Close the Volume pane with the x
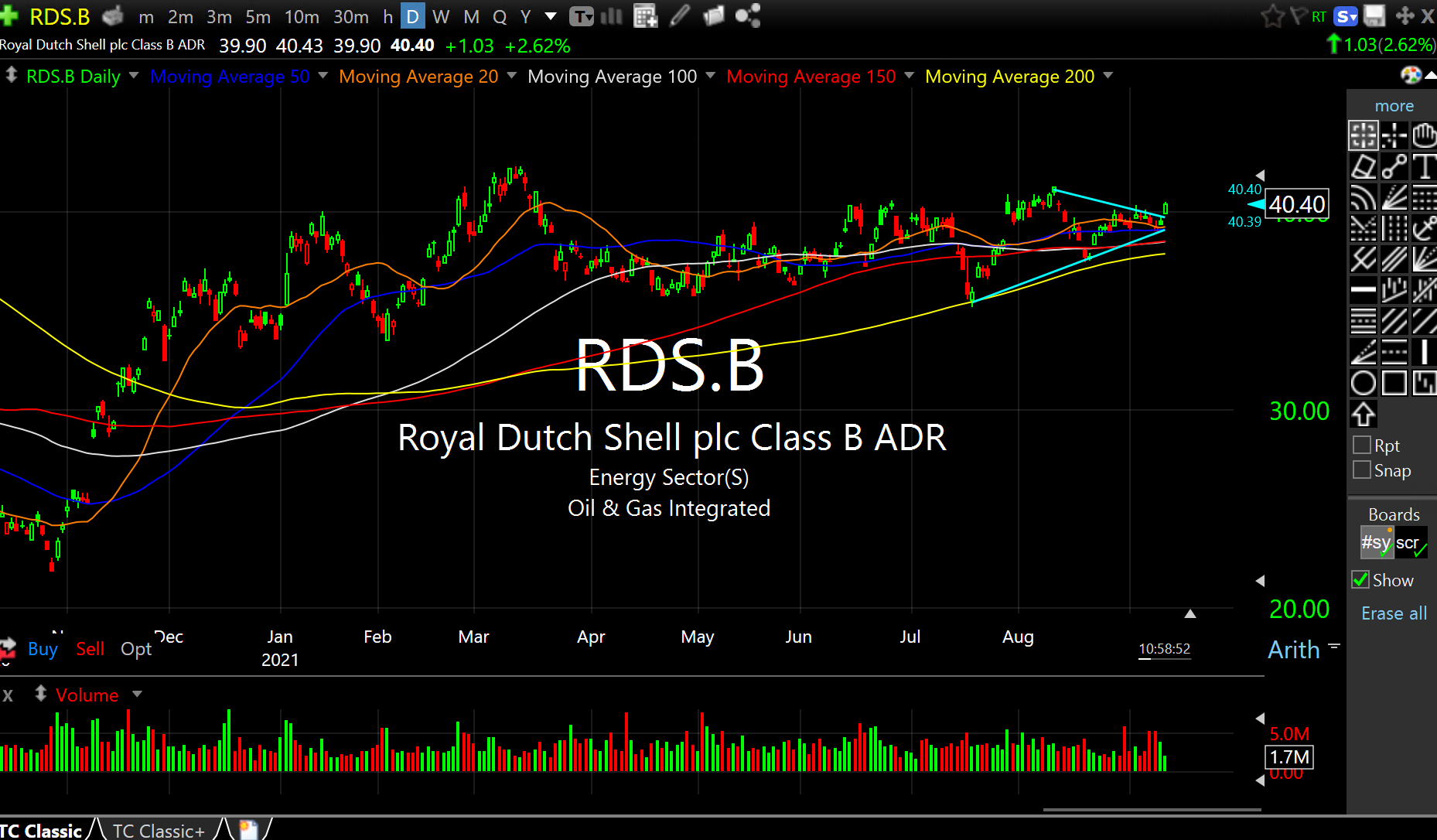The image size is (1437, 840). (8, 695)
